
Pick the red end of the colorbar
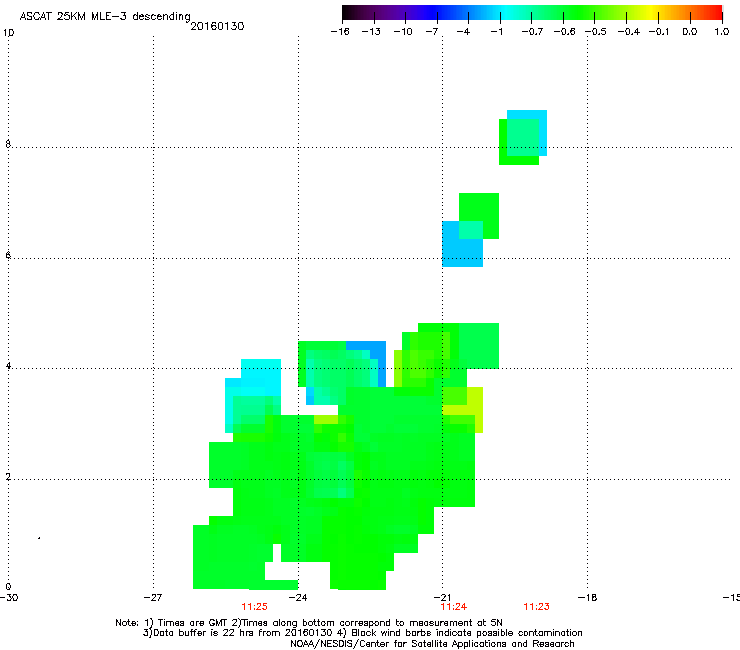(715, 13)
